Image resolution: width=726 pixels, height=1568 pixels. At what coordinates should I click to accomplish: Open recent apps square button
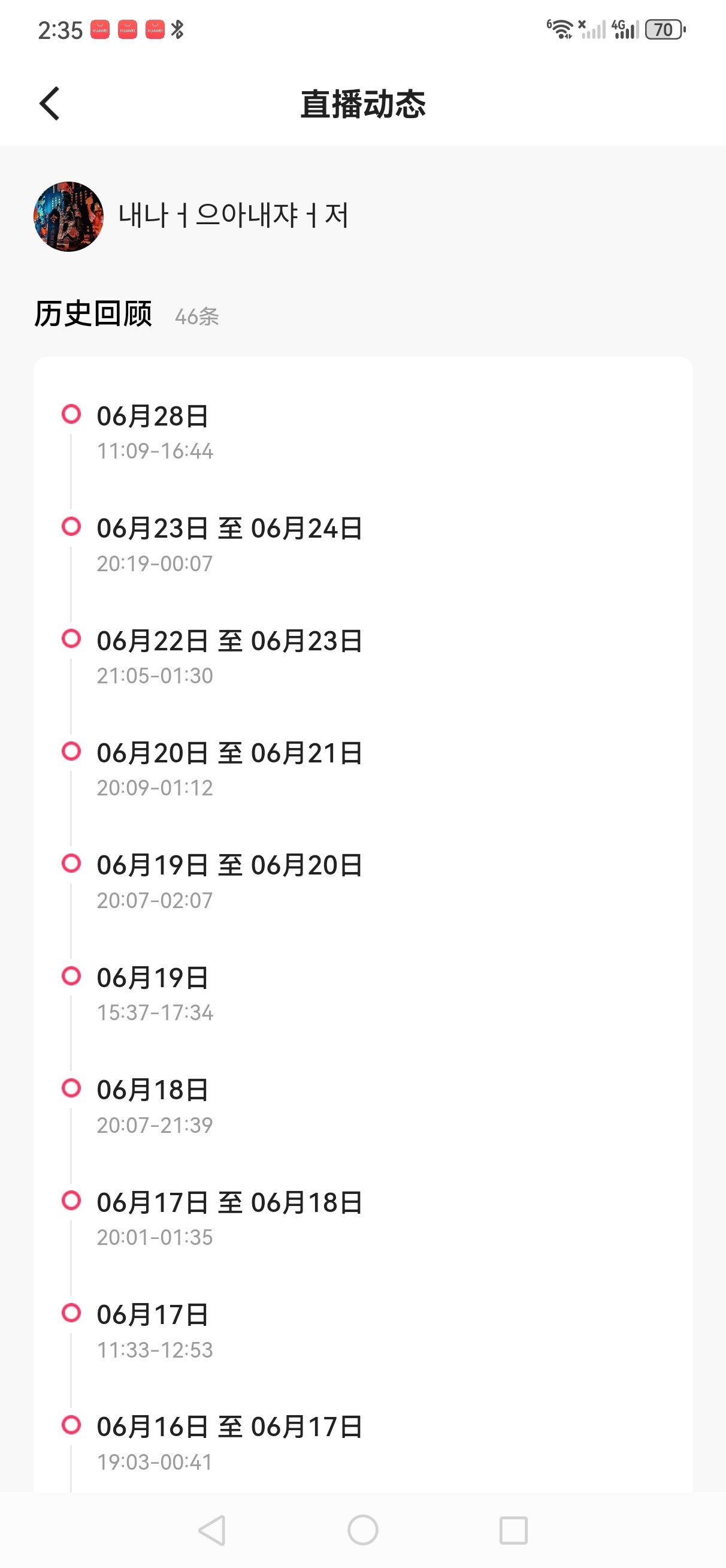tap(513, 1530)
